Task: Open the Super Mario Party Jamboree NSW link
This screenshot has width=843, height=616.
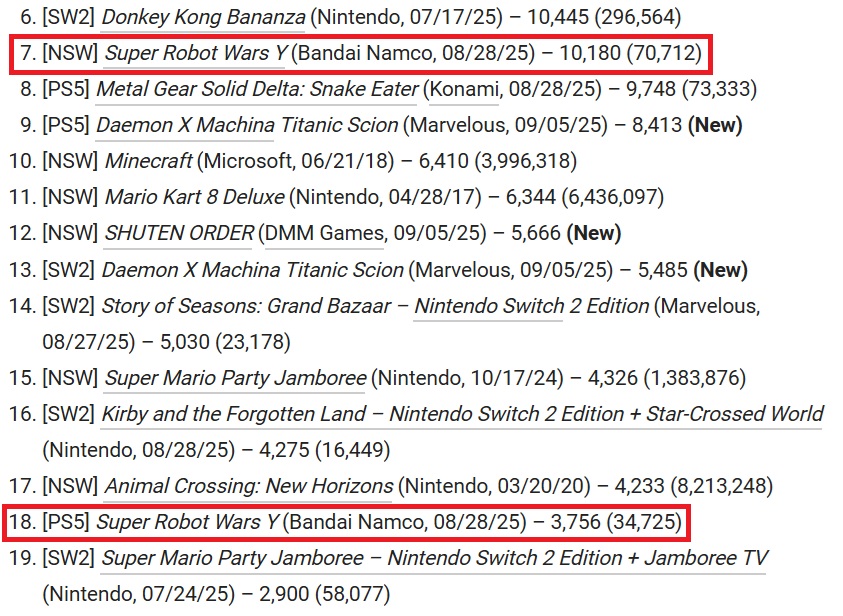Action: 235,378
